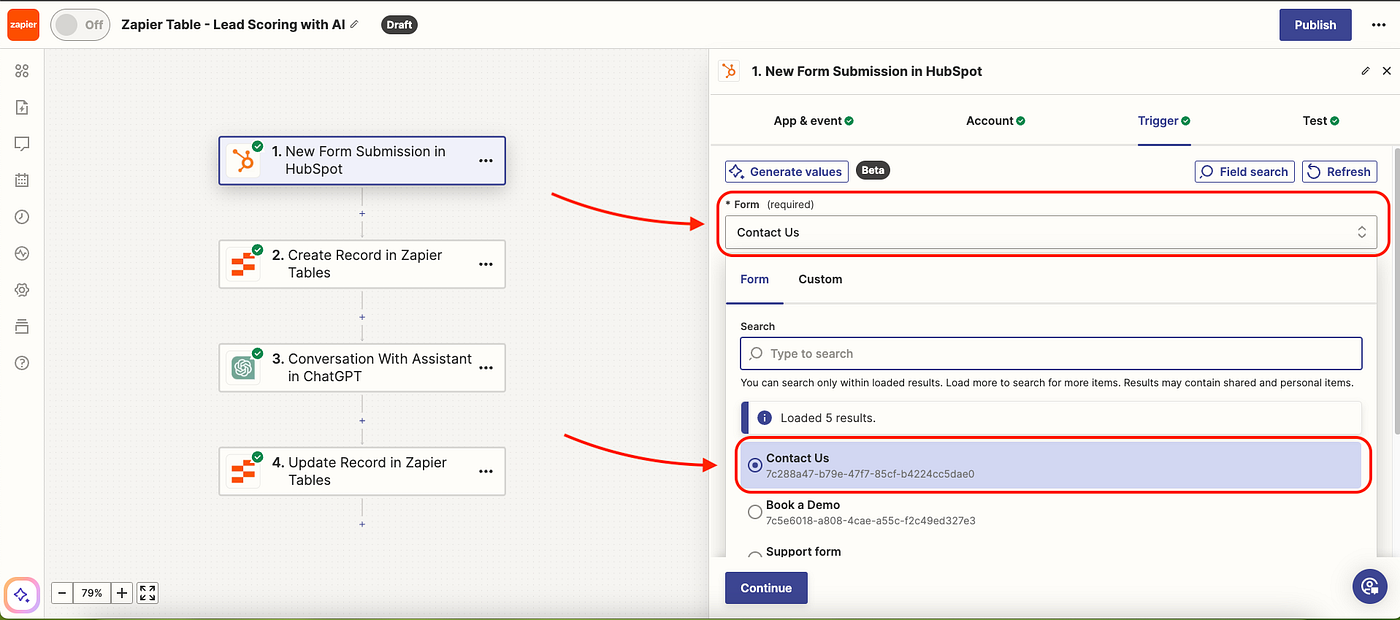Click the Field search button

tap(1244, 172)
